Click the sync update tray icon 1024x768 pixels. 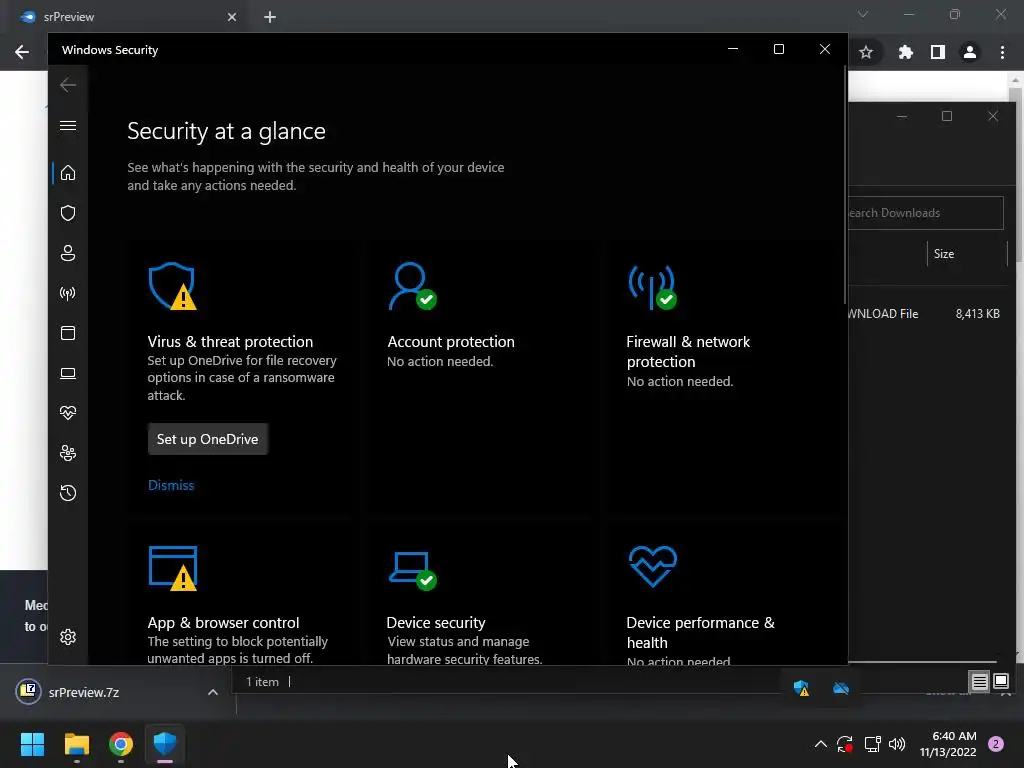point(845,744)
